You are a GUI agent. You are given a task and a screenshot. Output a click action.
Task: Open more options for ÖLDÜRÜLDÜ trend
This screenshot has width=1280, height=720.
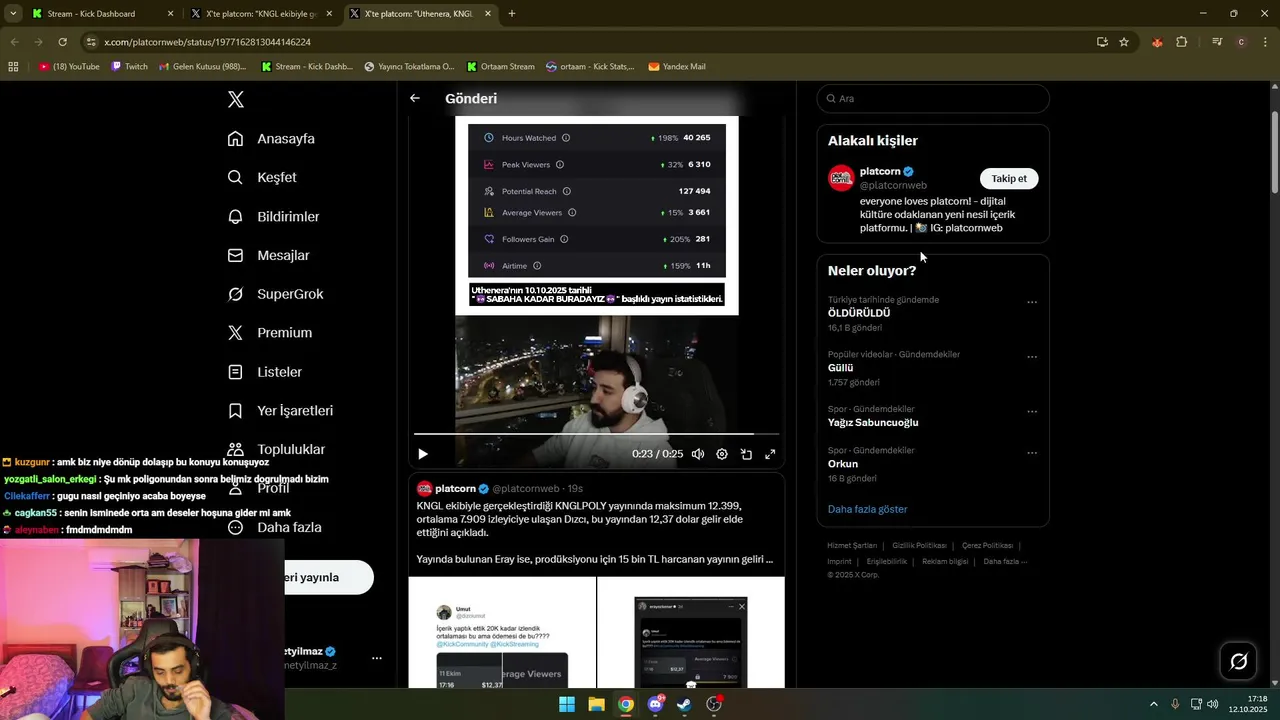[x=1032, y=302]
